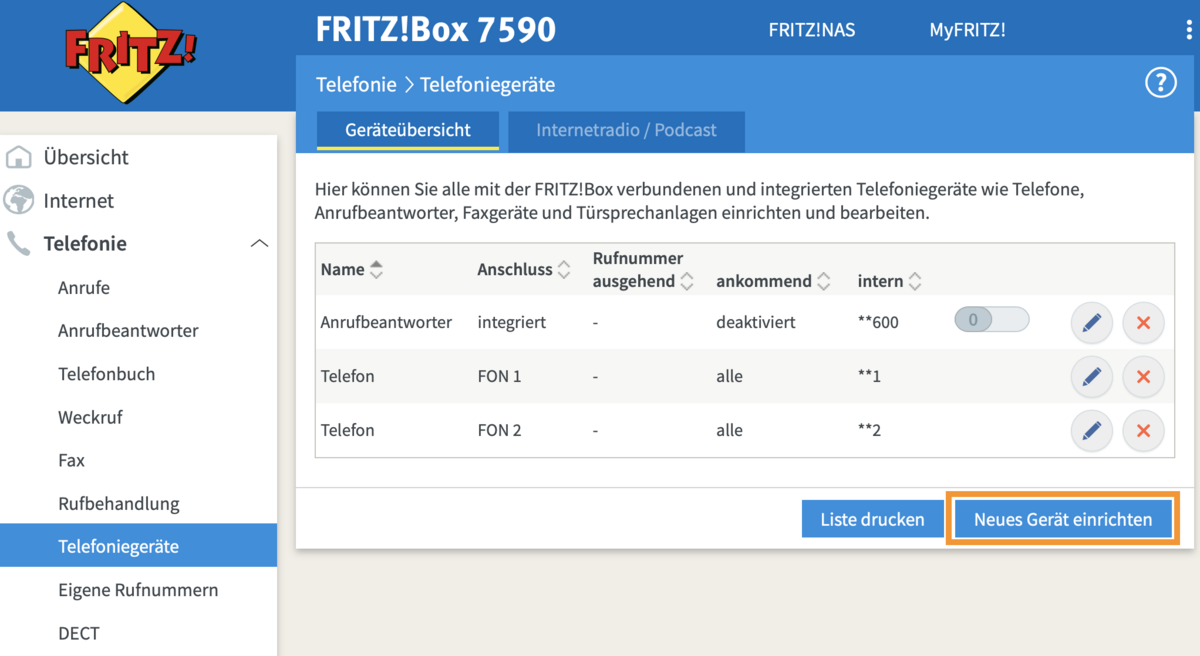Go to Übersicht in the sidebar
The height and width of the screenshot is (656, 1200).
[86, 157]
